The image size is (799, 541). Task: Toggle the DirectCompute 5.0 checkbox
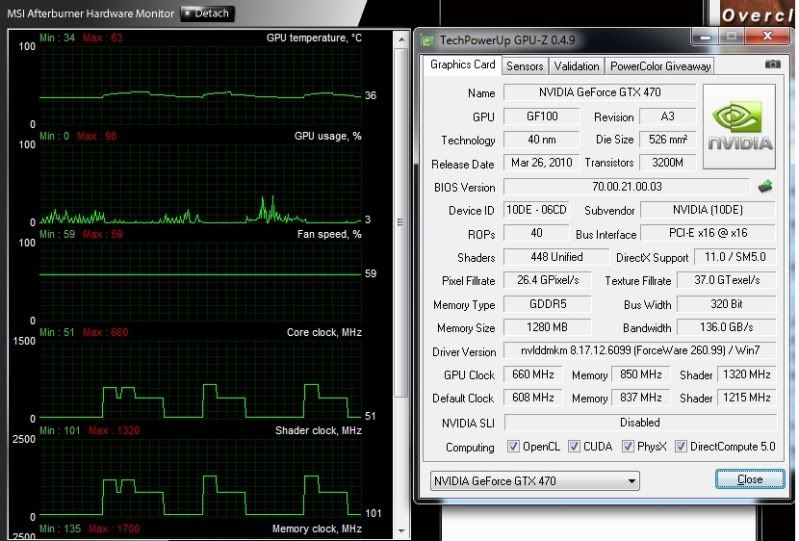click(x=680, y=447)
